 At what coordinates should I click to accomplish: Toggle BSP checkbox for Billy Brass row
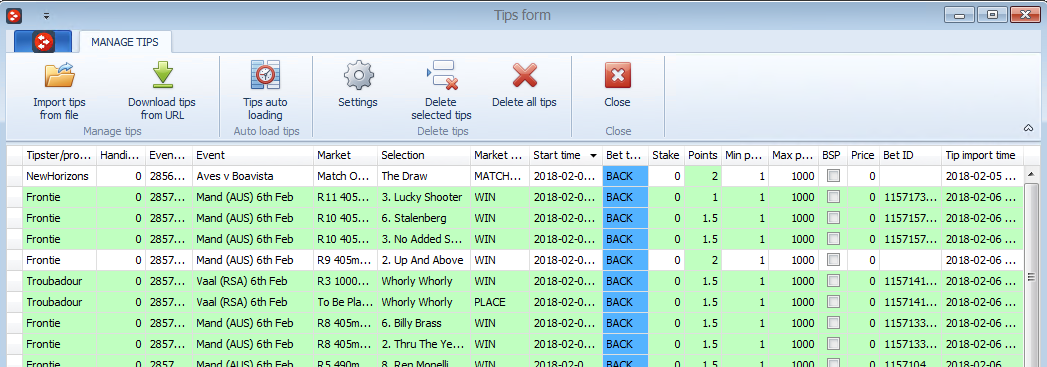(x=833, y=323)
